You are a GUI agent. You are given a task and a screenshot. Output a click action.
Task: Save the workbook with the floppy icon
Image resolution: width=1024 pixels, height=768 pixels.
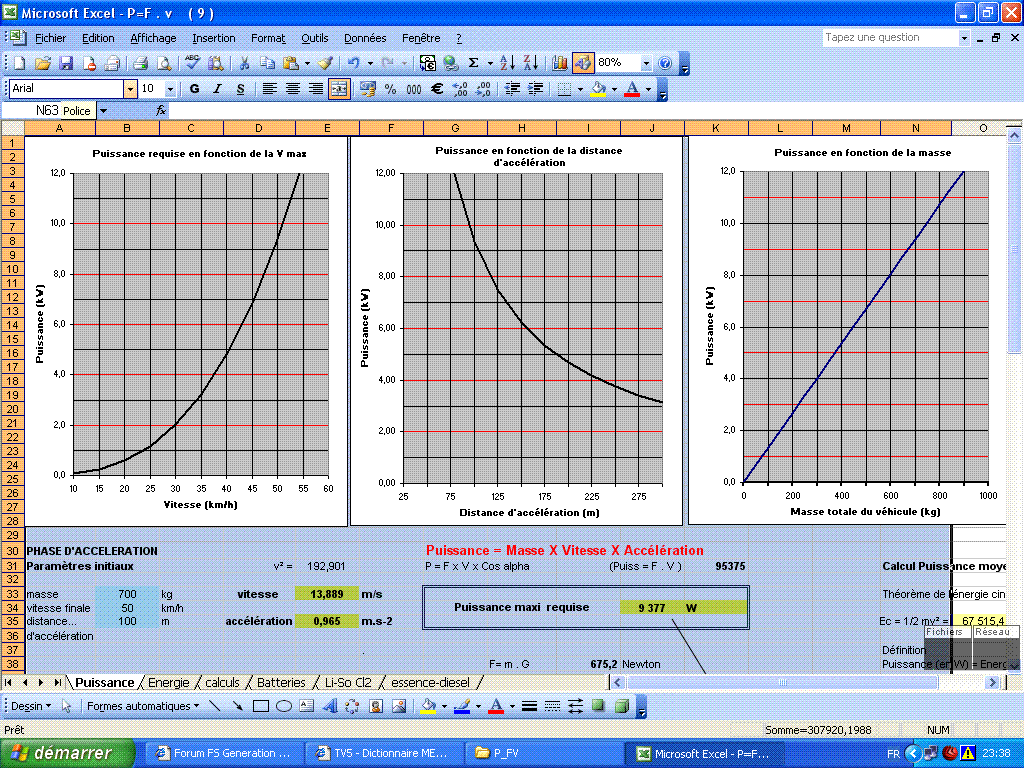[66, 63]
